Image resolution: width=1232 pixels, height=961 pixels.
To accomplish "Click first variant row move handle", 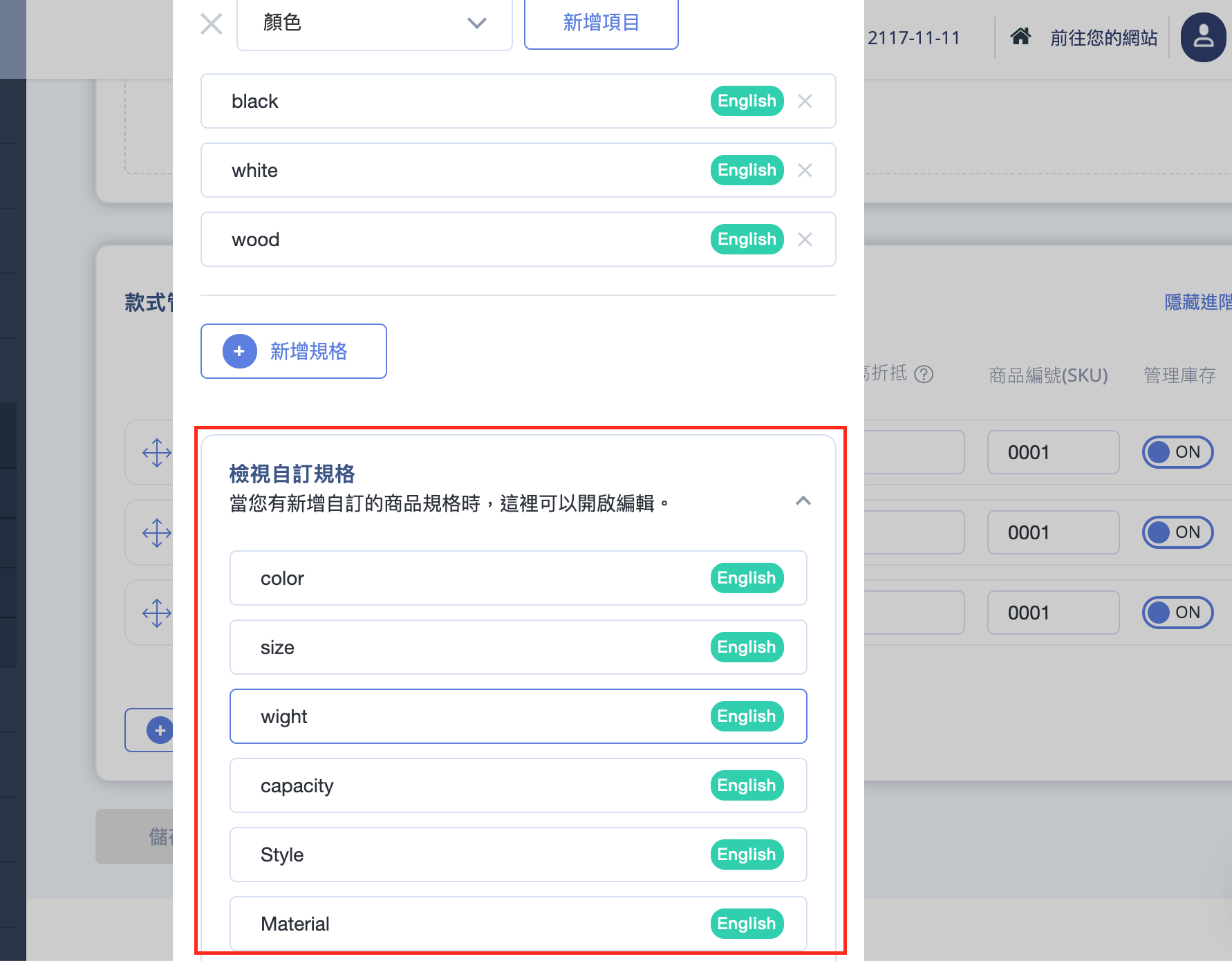I will tap(157, 453).
